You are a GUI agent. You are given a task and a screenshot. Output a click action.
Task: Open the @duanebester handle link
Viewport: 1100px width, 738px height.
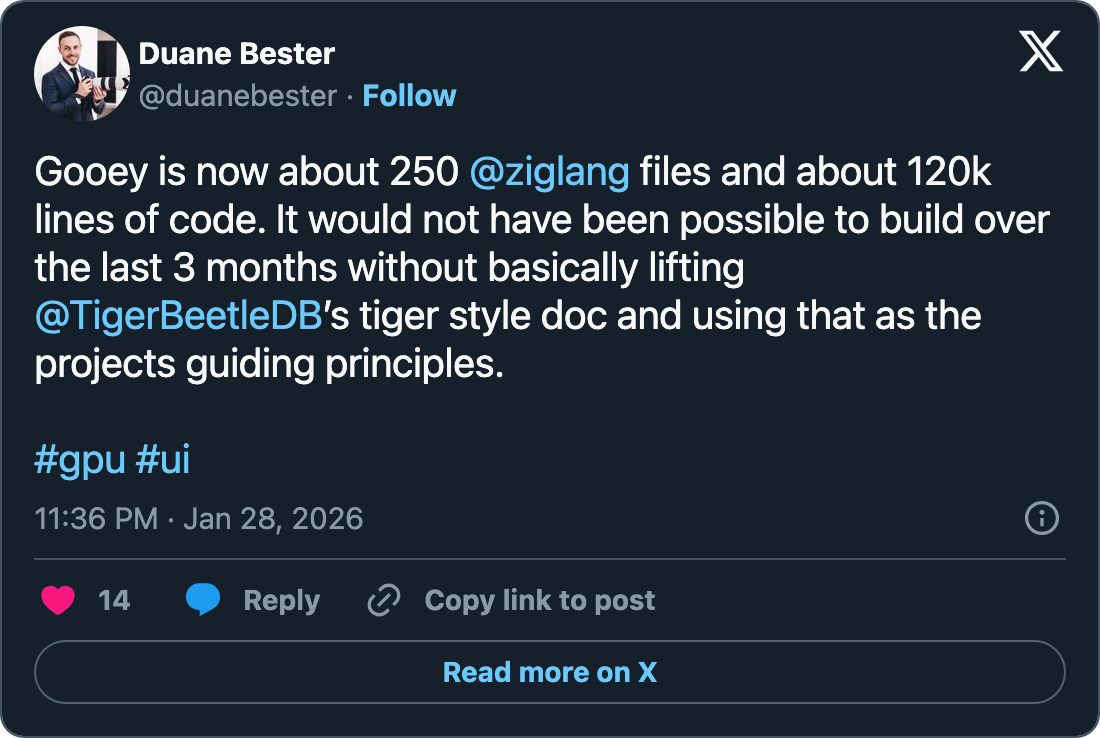tap(238, 96)
